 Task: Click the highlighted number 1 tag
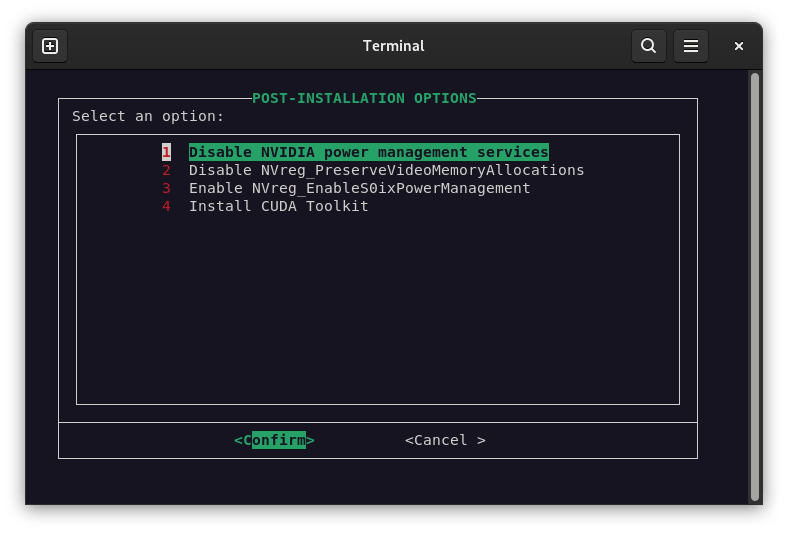click(x=166, y=152)
